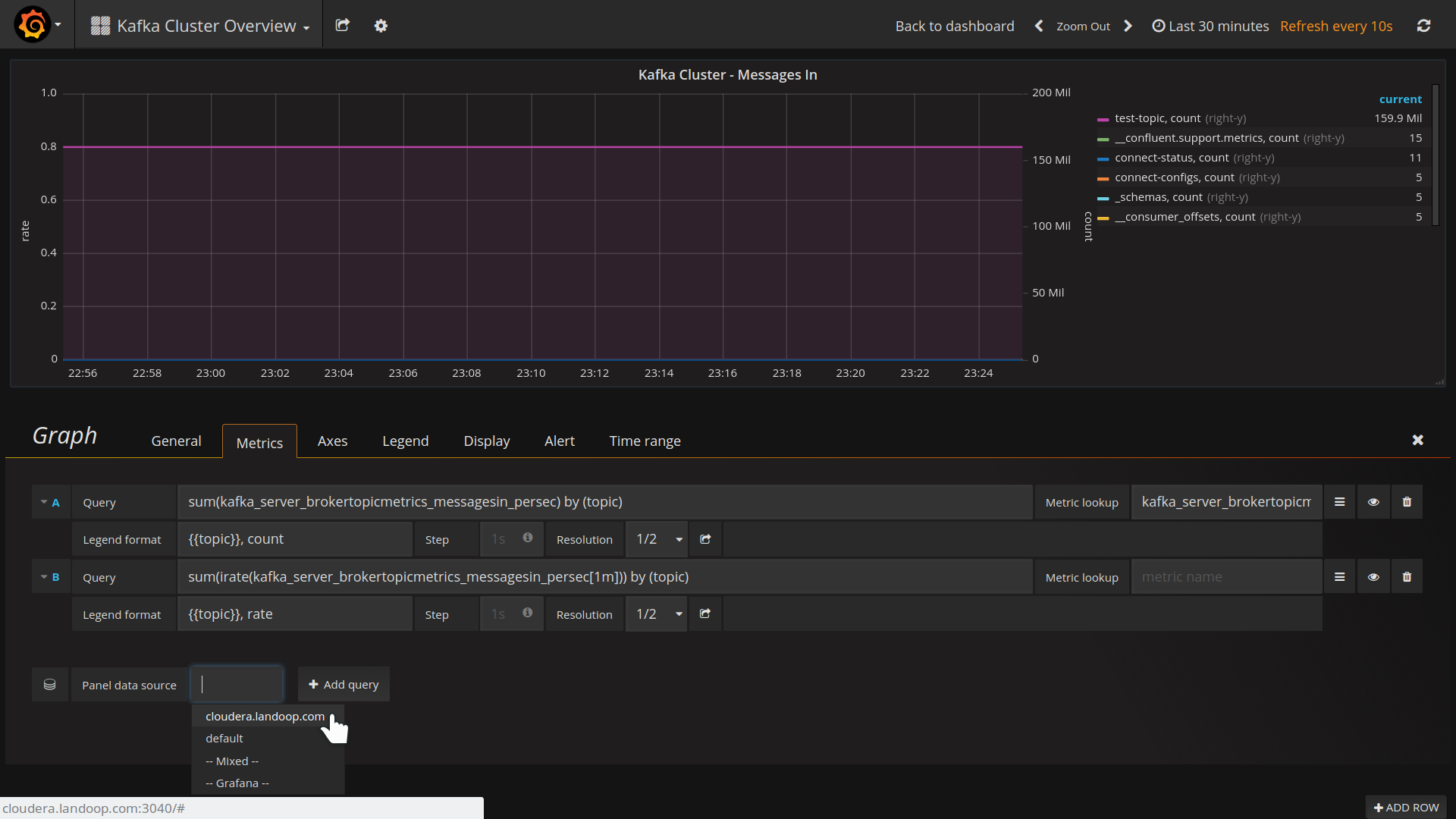Click the Panel data source input
1456x819 pixels.
click(237, 685)
